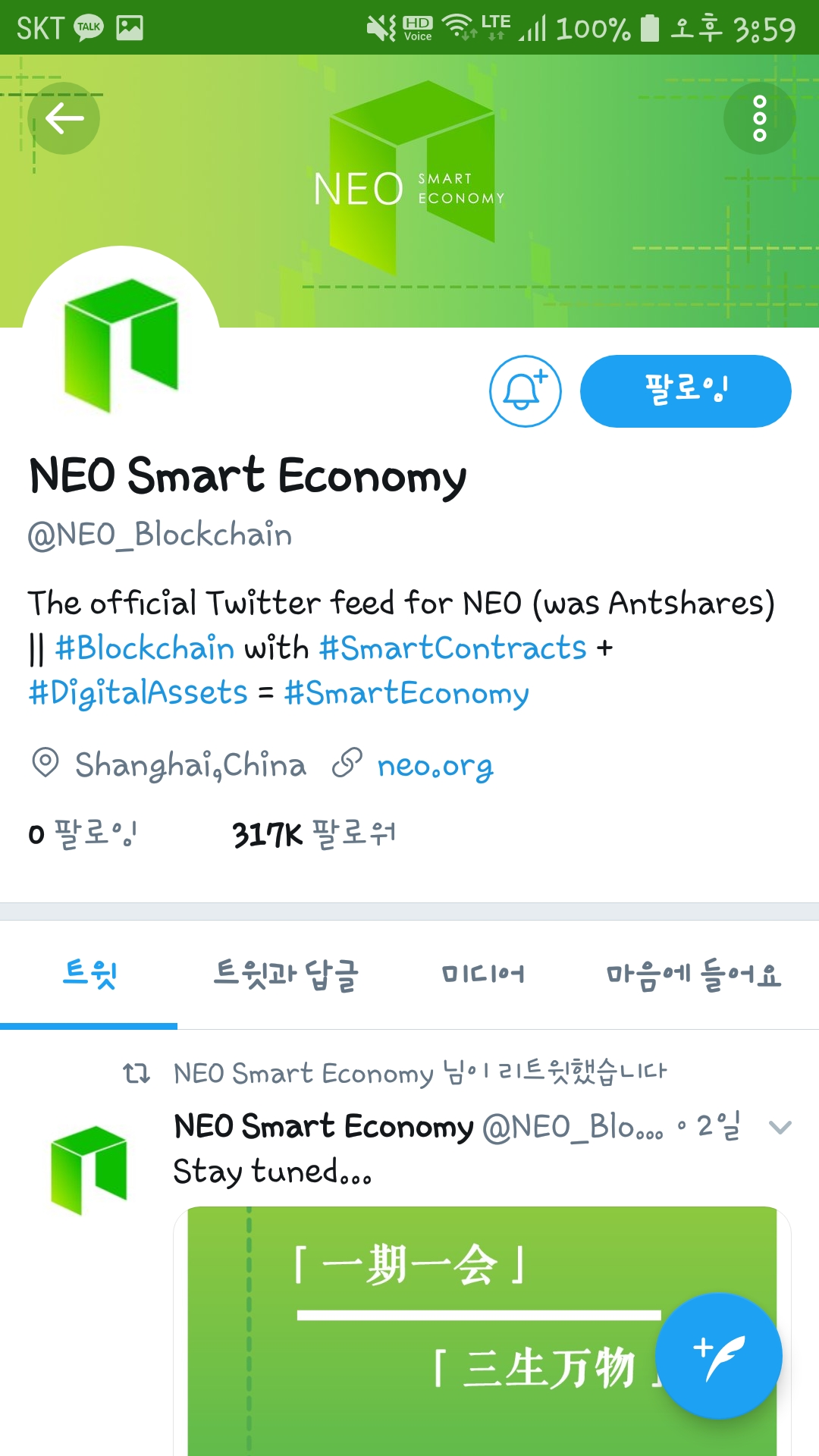819x1456 pixels.
Task: Open the 마음에 들어요 likes tab
Action: tap(693, 974)
